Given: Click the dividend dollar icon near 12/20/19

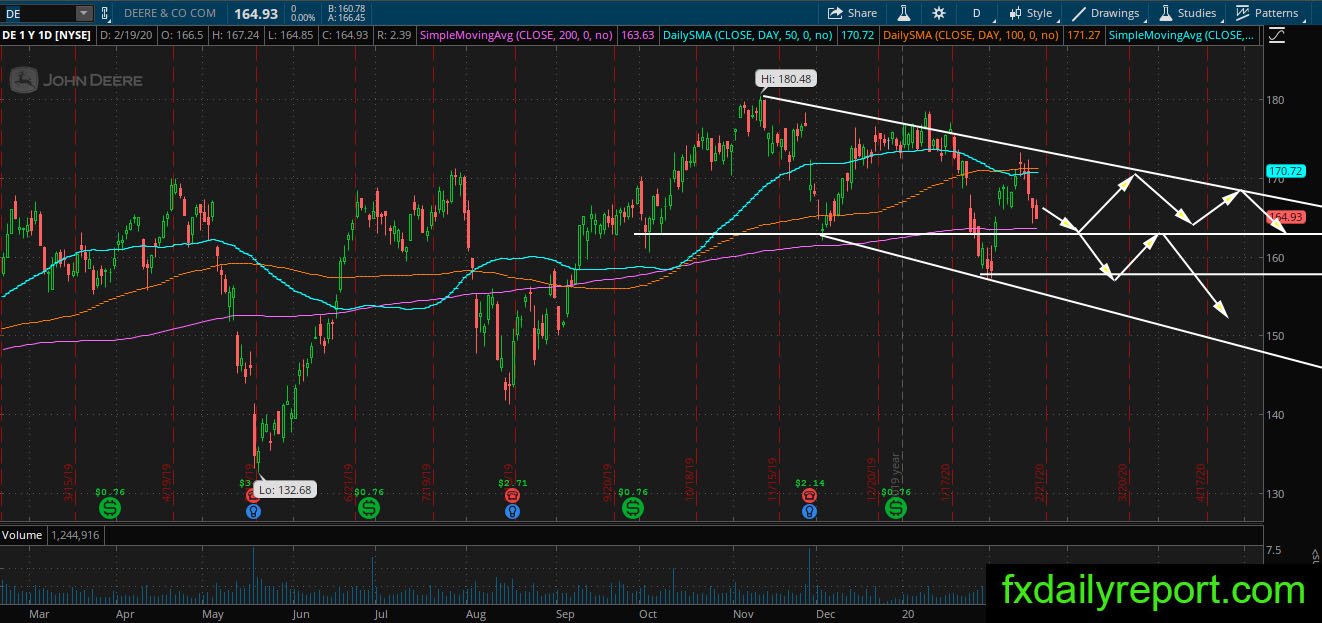Looking at the screenshot, I should pos(895,509).
